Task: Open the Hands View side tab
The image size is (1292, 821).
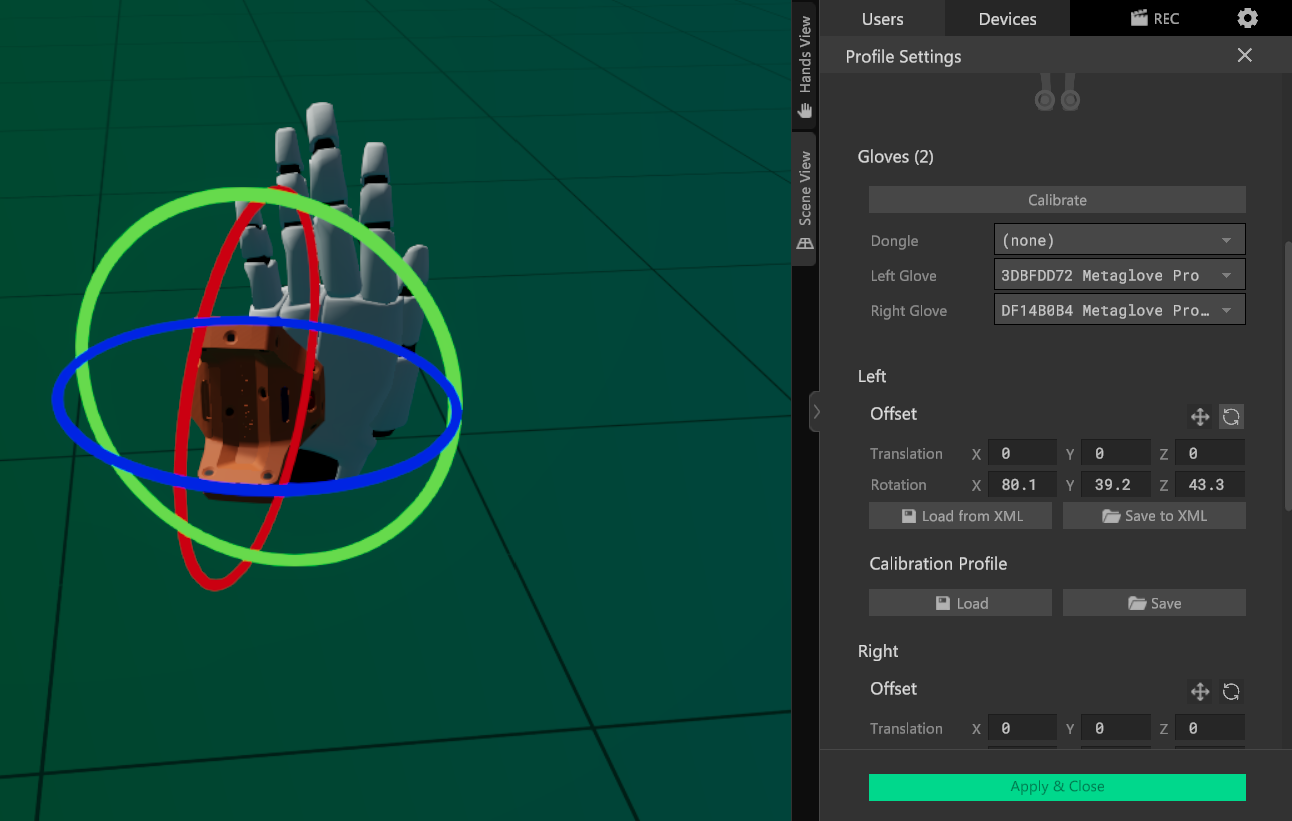Action: click(x=805, y=65)
